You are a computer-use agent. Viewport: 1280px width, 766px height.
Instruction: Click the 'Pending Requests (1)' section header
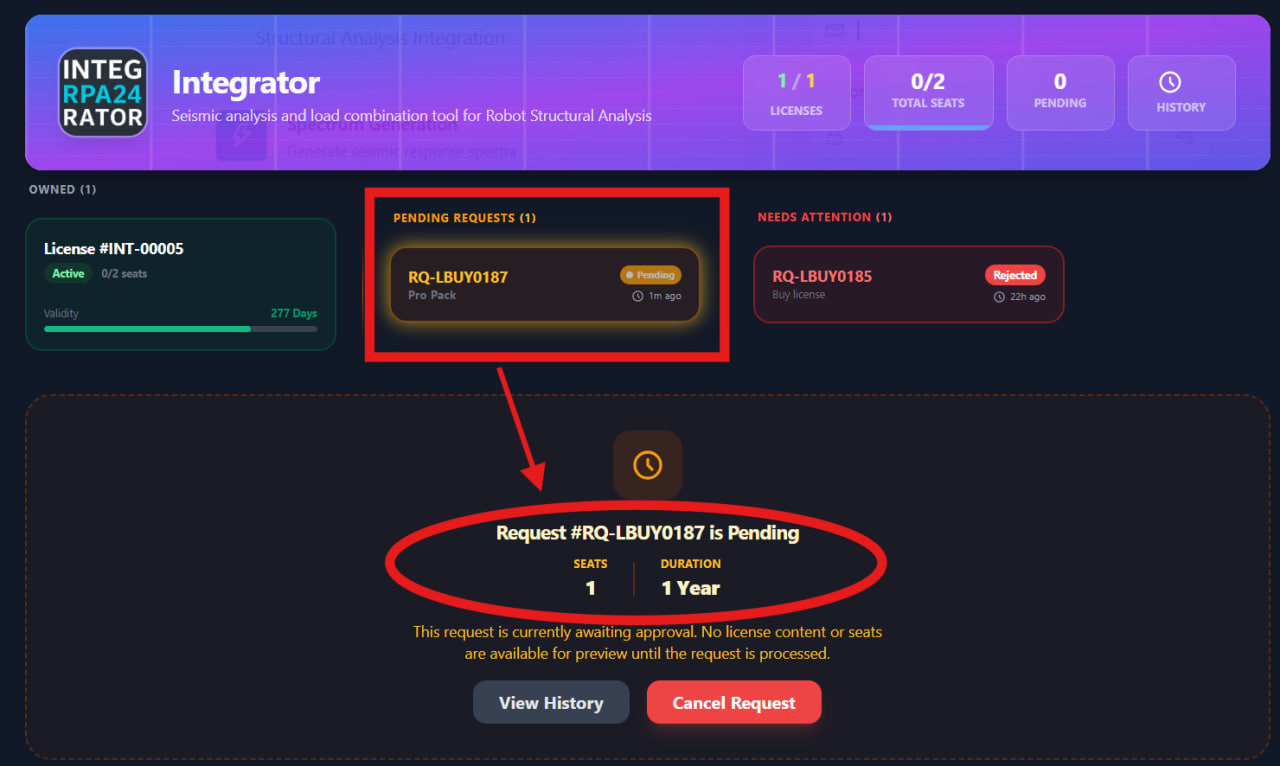click(464, 218)
